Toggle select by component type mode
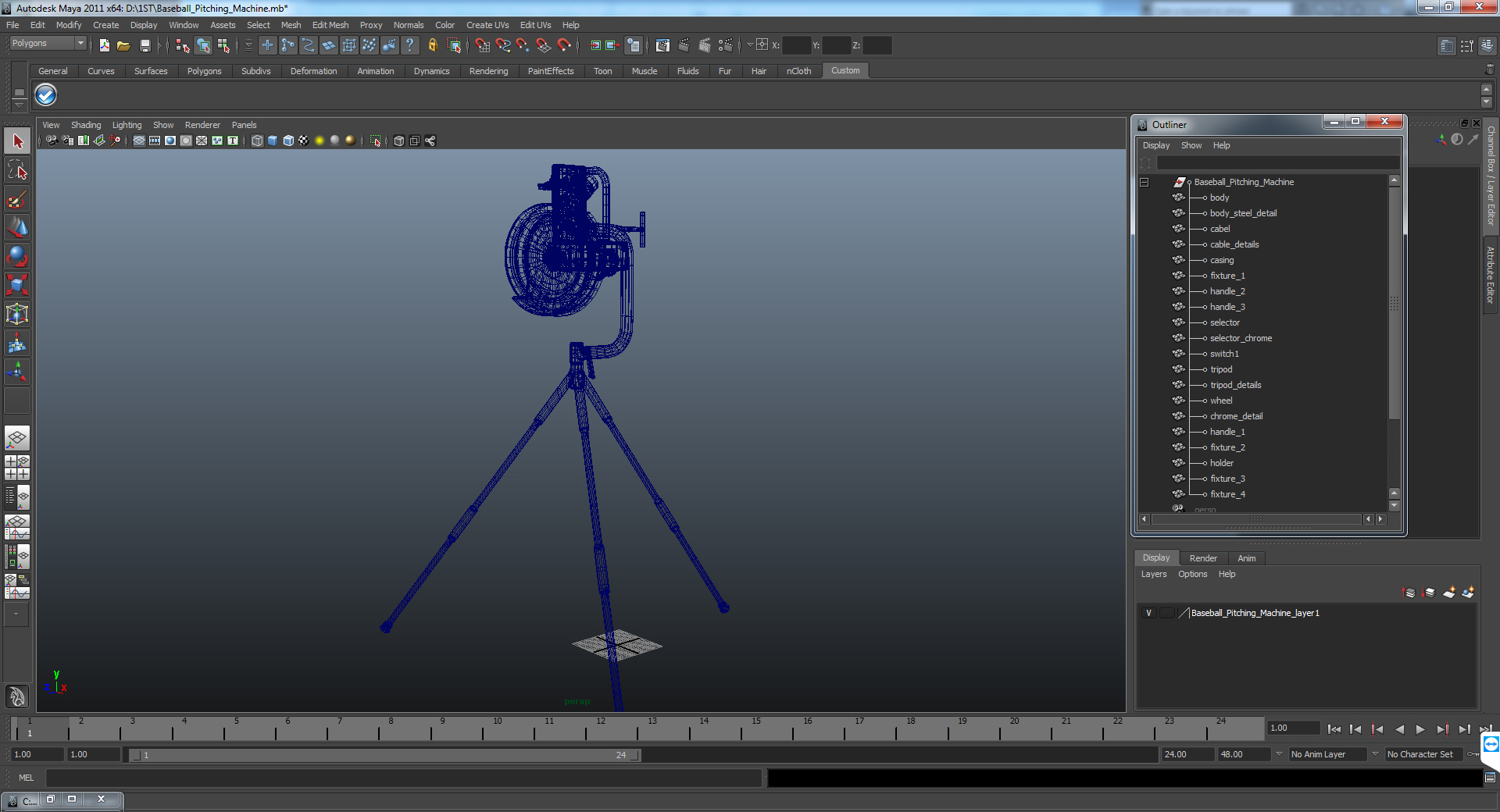Viewport: 1500px width, 812px height. pos(223,45)
